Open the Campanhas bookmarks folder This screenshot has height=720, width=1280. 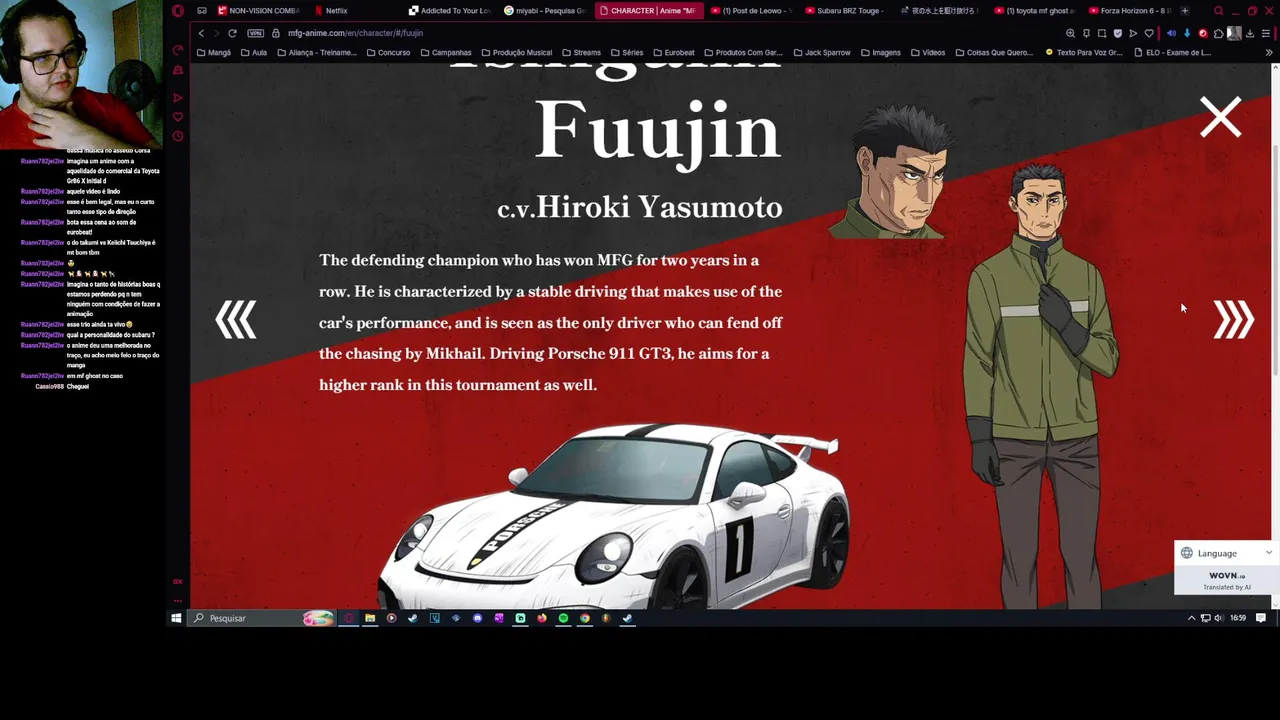[445, 52]
